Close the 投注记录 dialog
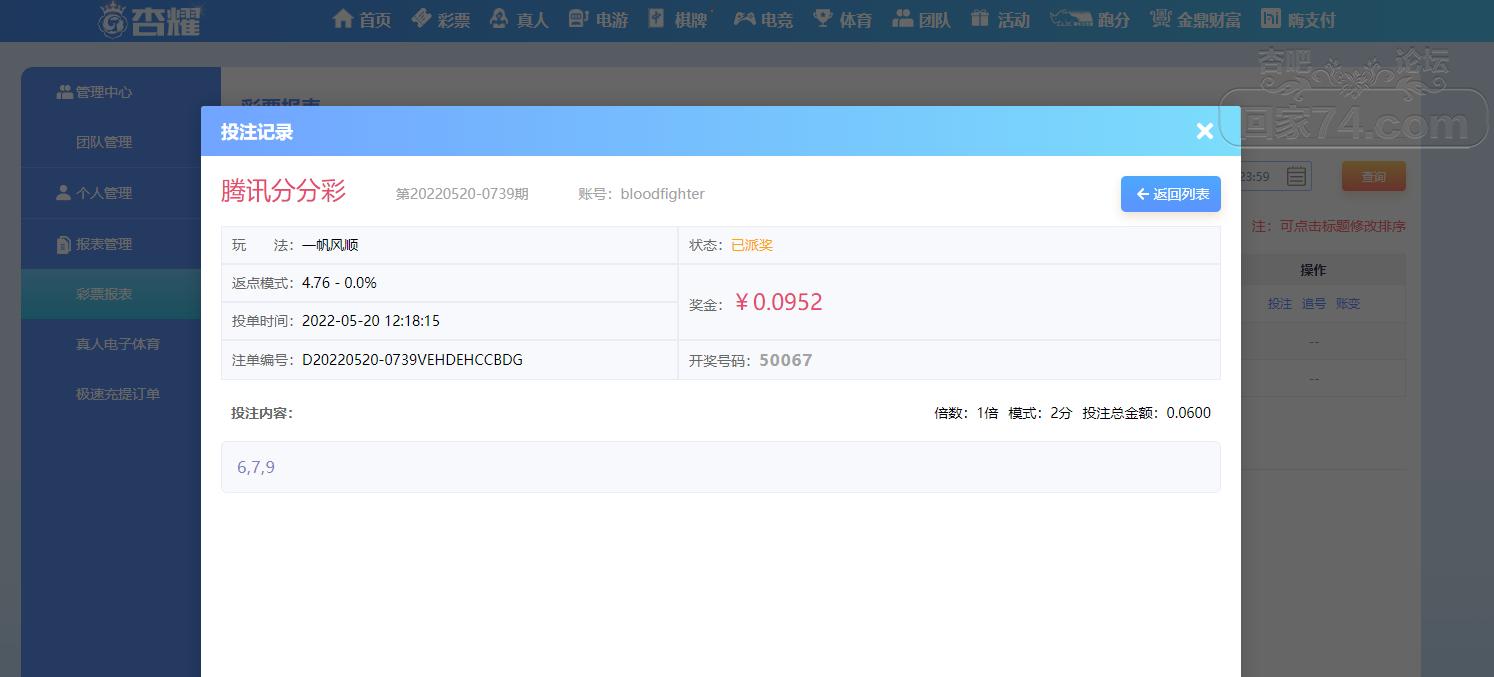The image size is (1494, 677). pos(1205,131)
